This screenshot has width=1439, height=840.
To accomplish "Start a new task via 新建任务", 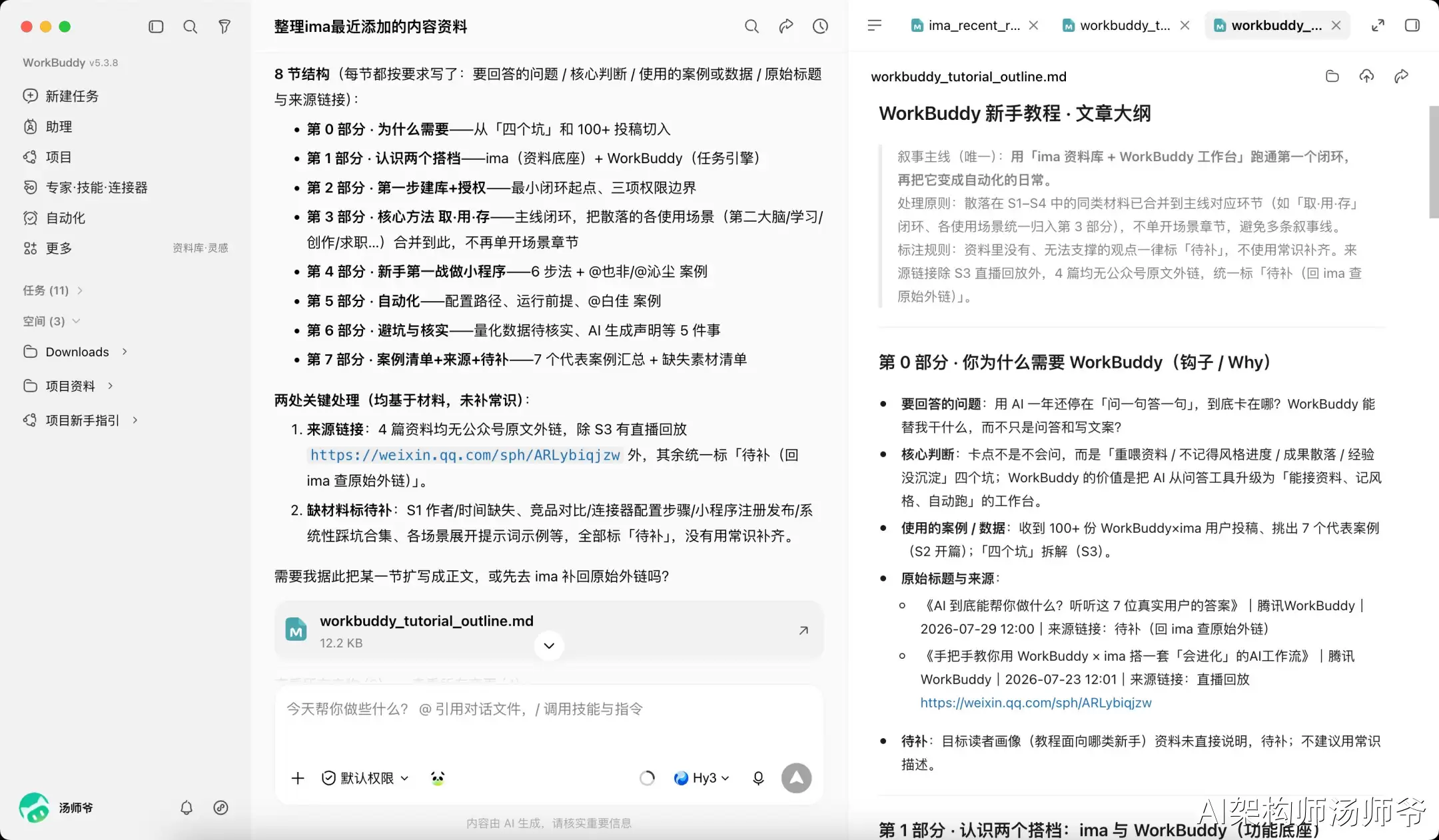I will point(61,96).
